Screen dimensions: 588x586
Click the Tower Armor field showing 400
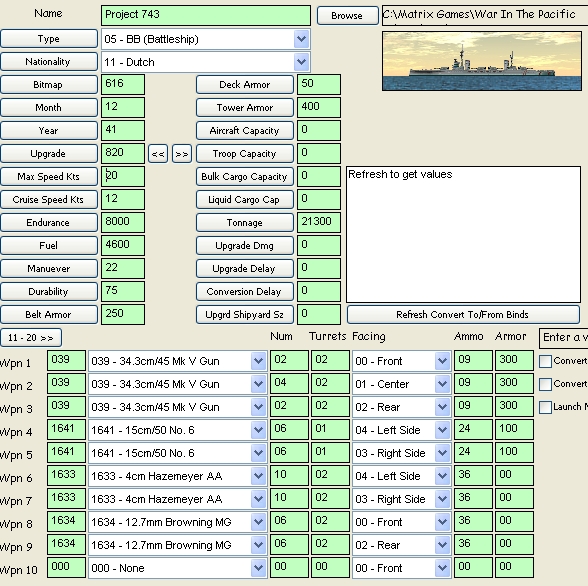[319, 108]
